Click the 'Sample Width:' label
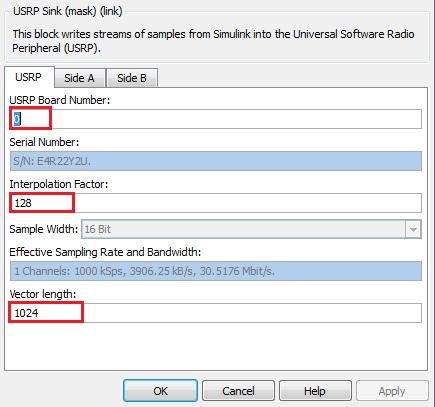Viewport: 435px width, 407px height. 44,229
